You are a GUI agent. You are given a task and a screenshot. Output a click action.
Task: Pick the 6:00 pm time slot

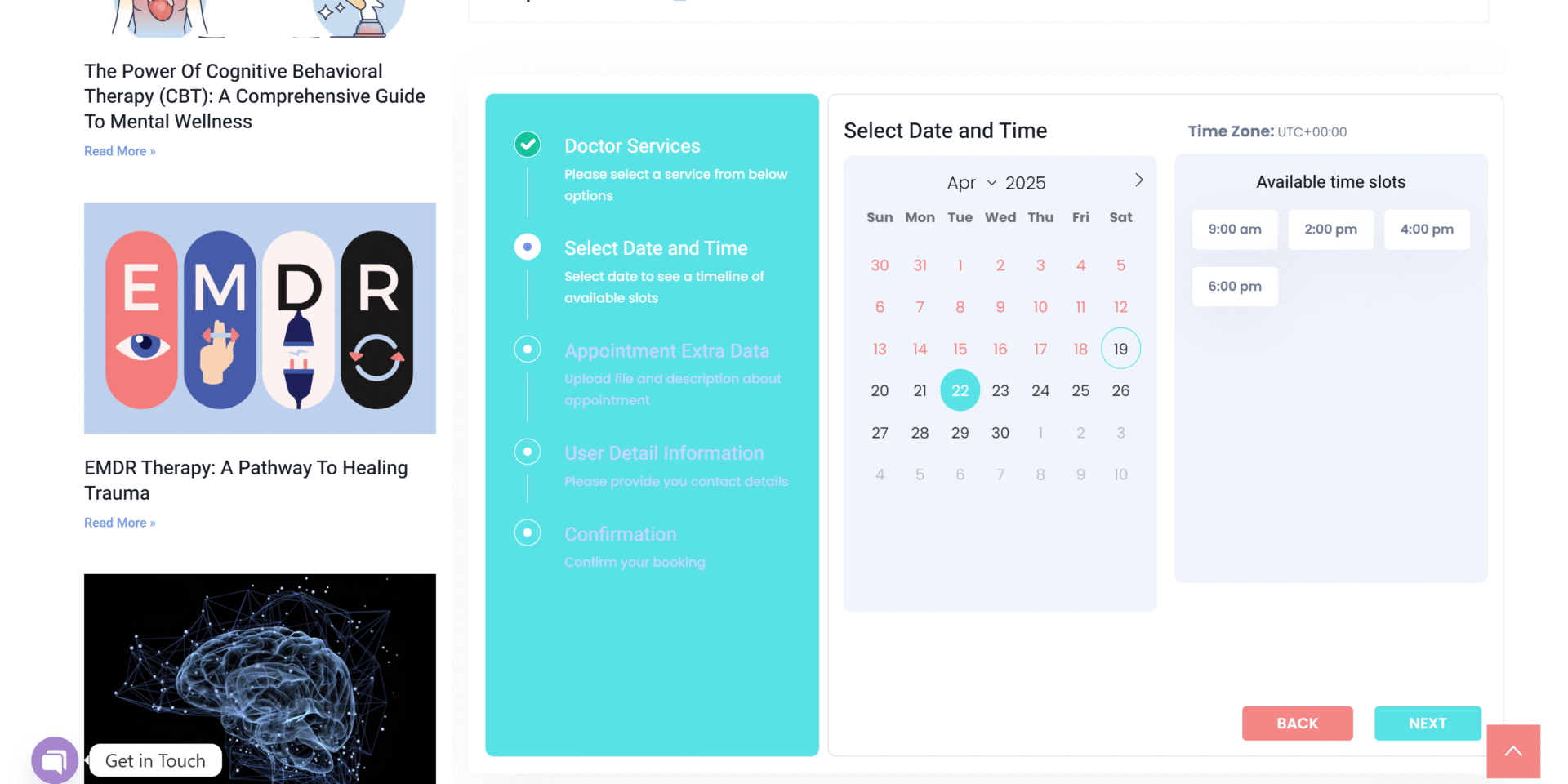click(x=1235, y=287)
